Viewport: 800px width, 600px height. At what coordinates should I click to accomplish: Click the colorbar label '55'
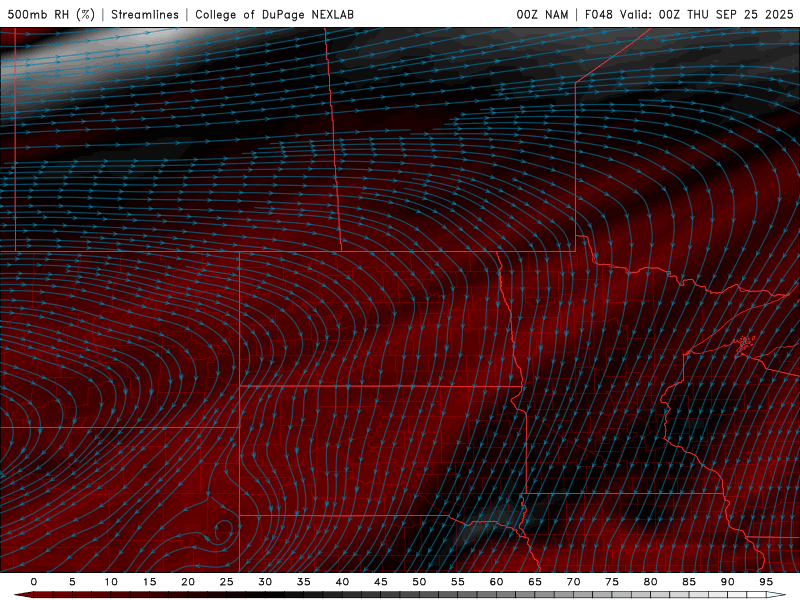coord(458,582)
